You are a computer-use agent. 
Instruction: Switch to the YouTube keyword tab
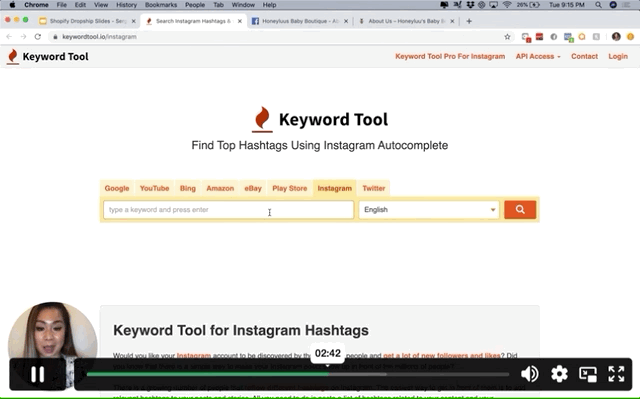click(154, 188)
